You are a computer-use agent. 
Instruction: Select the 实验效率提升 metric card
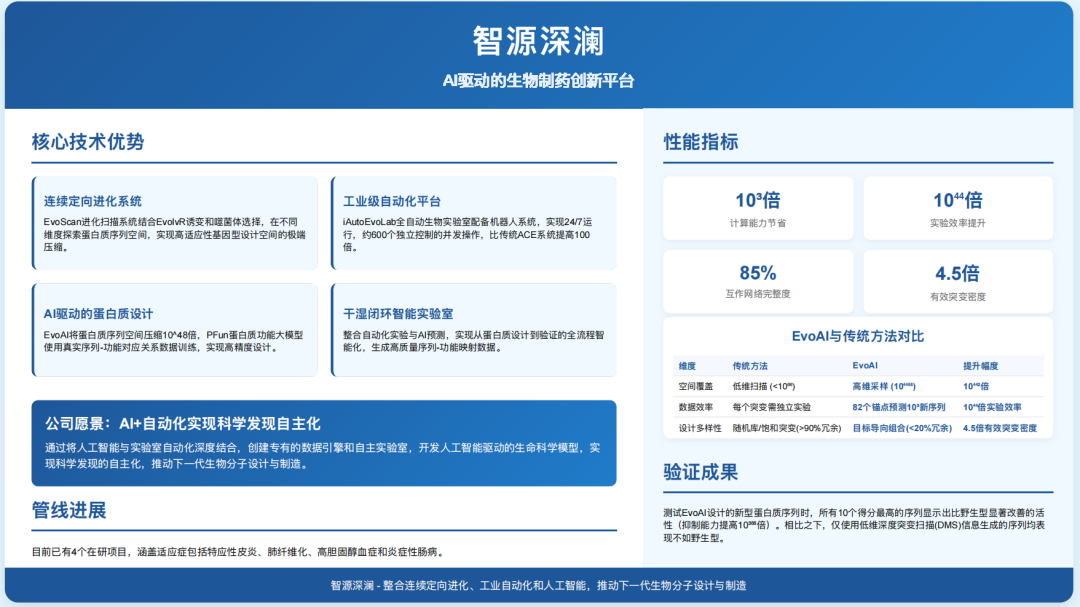pos(958,208)
